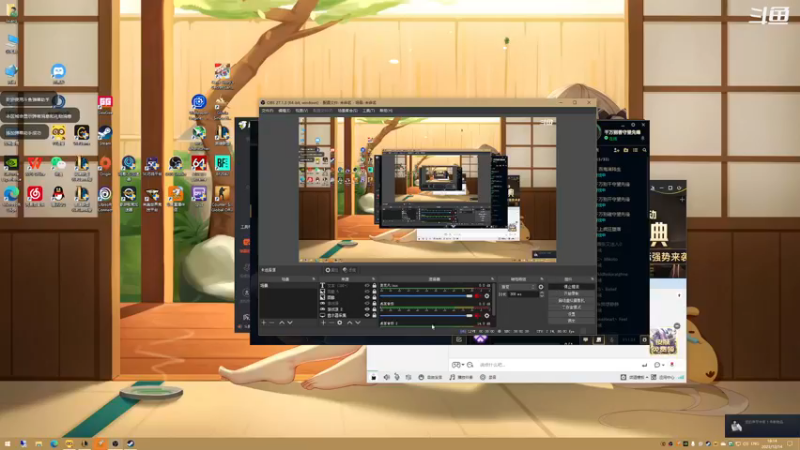Click the speaker icon in chat window toolbar
800x450 pixels.
[x=386, y=377]
